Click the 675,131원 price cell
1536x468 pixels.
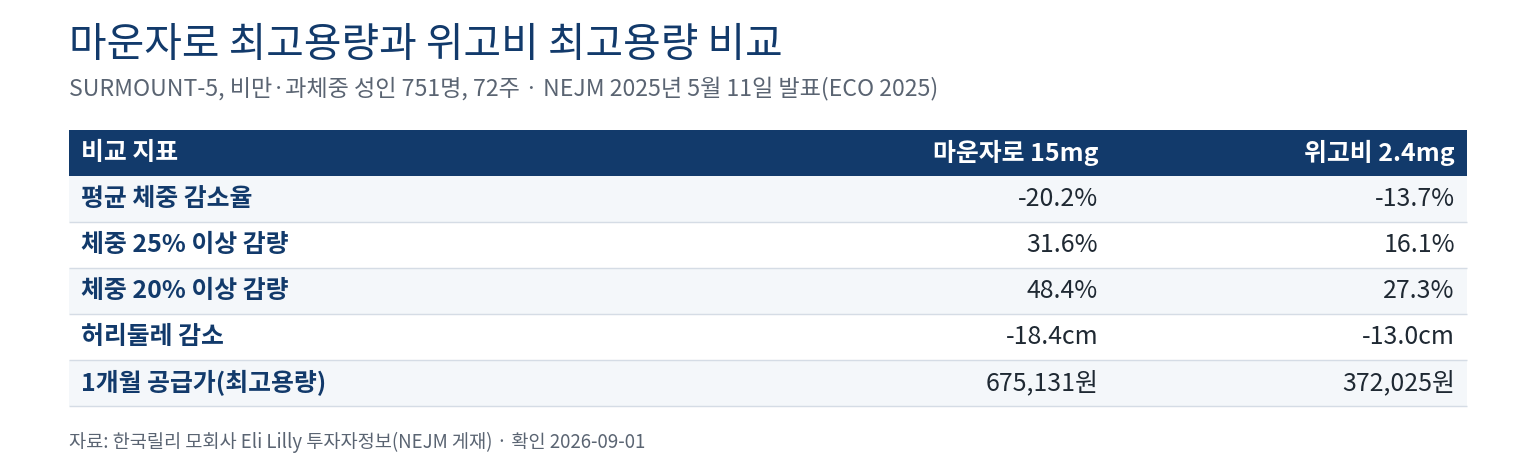[1042, 382]
